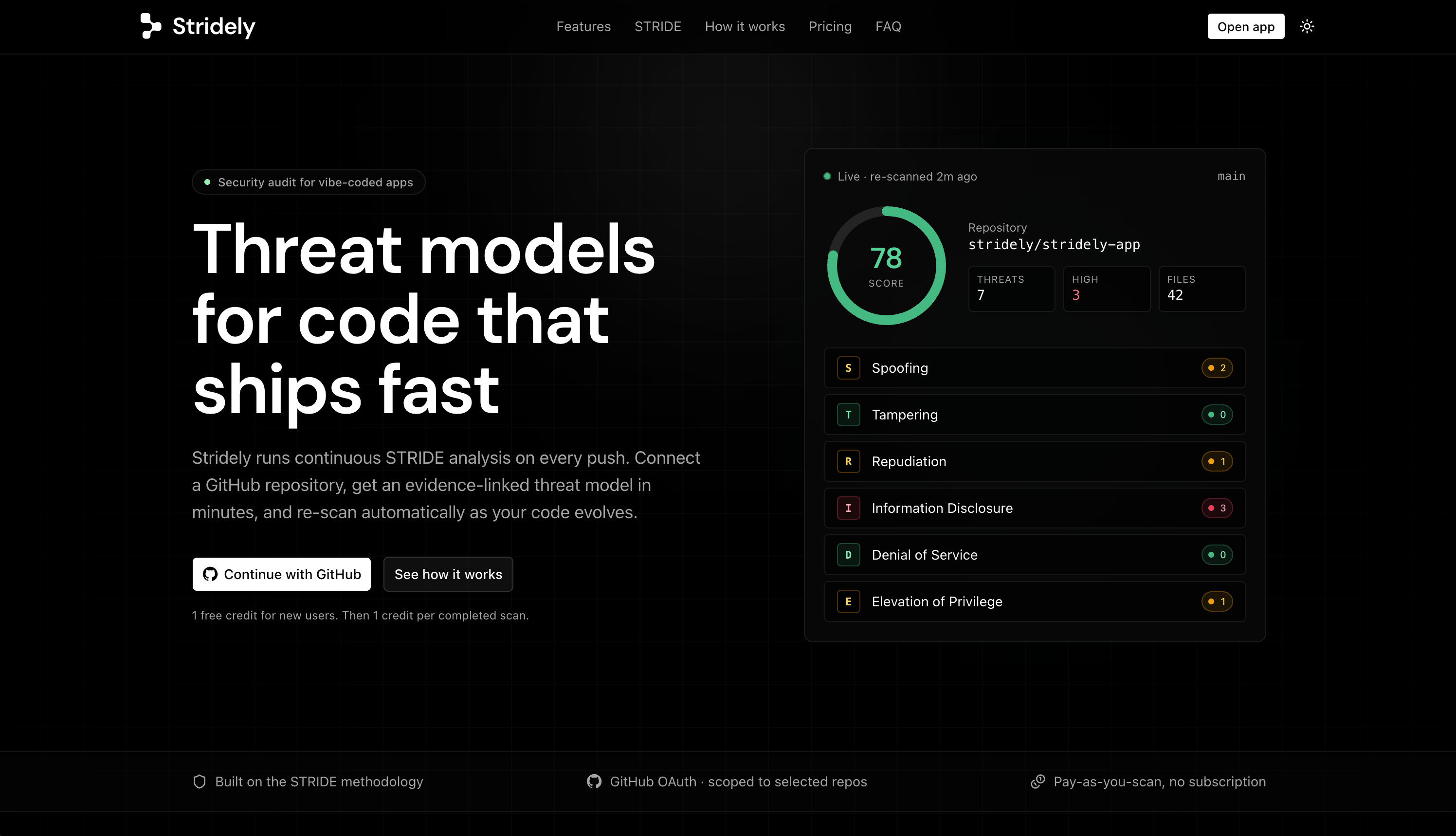Screen dimensions: 1456x836
Task: Click the coins icon beside Pay-as-you-scan
Action: point(1038,781)
